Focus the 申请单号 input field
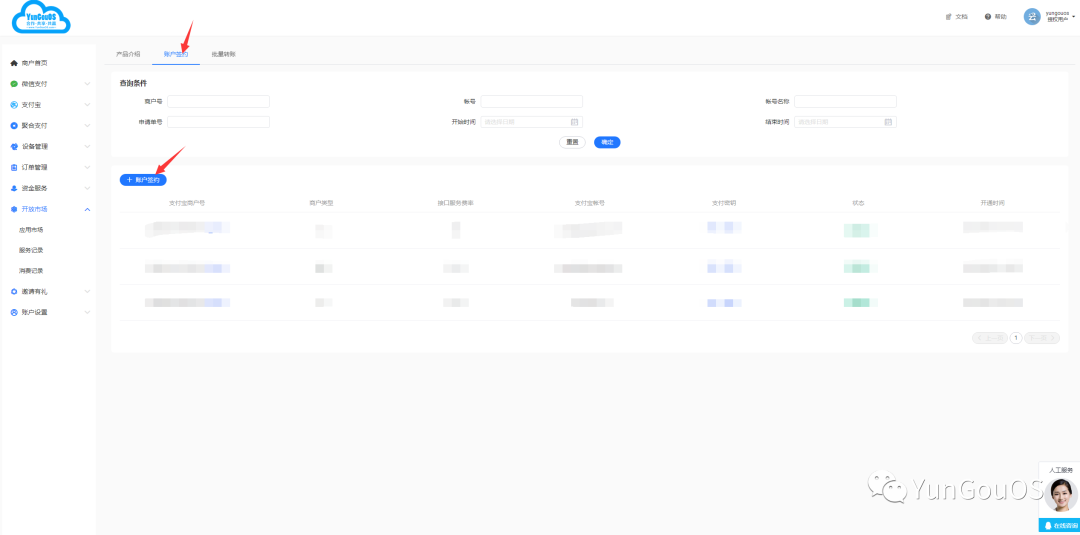Image resolution: width=1080 pixels, height=535 pixels. [x=218, y=122]
